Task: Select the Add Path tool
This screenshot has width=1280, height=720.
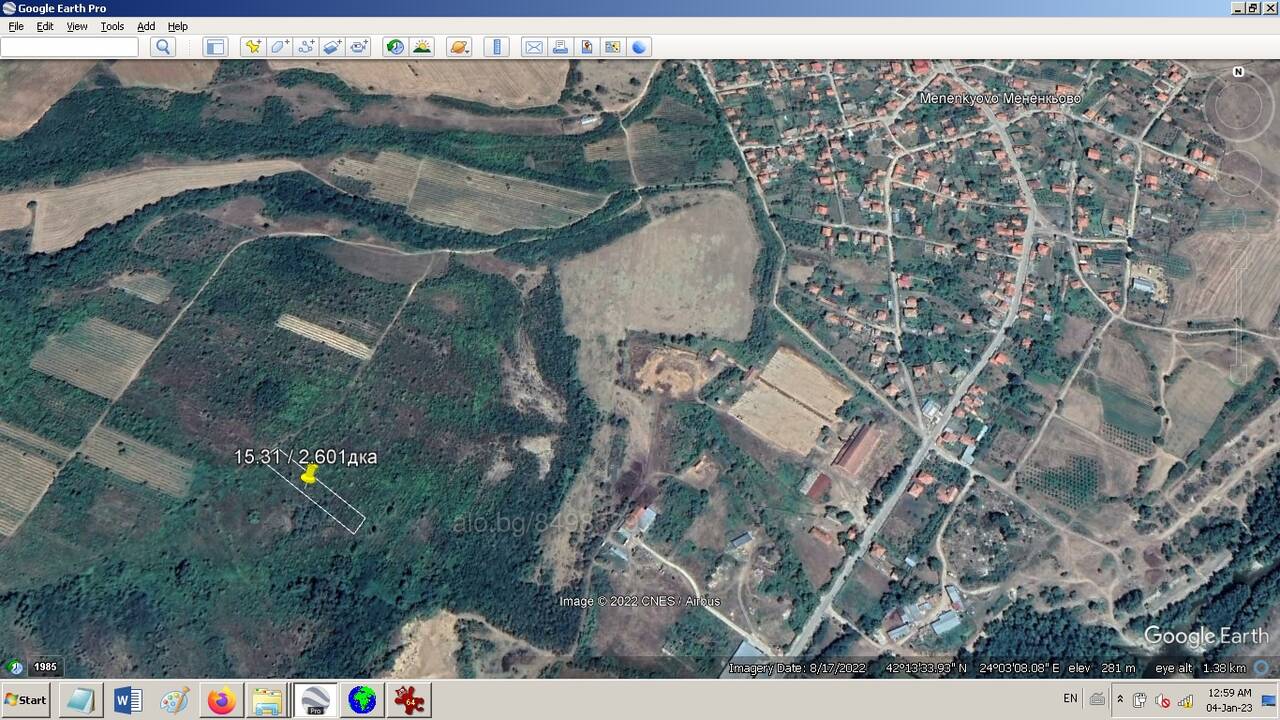Action: [306, 47]
